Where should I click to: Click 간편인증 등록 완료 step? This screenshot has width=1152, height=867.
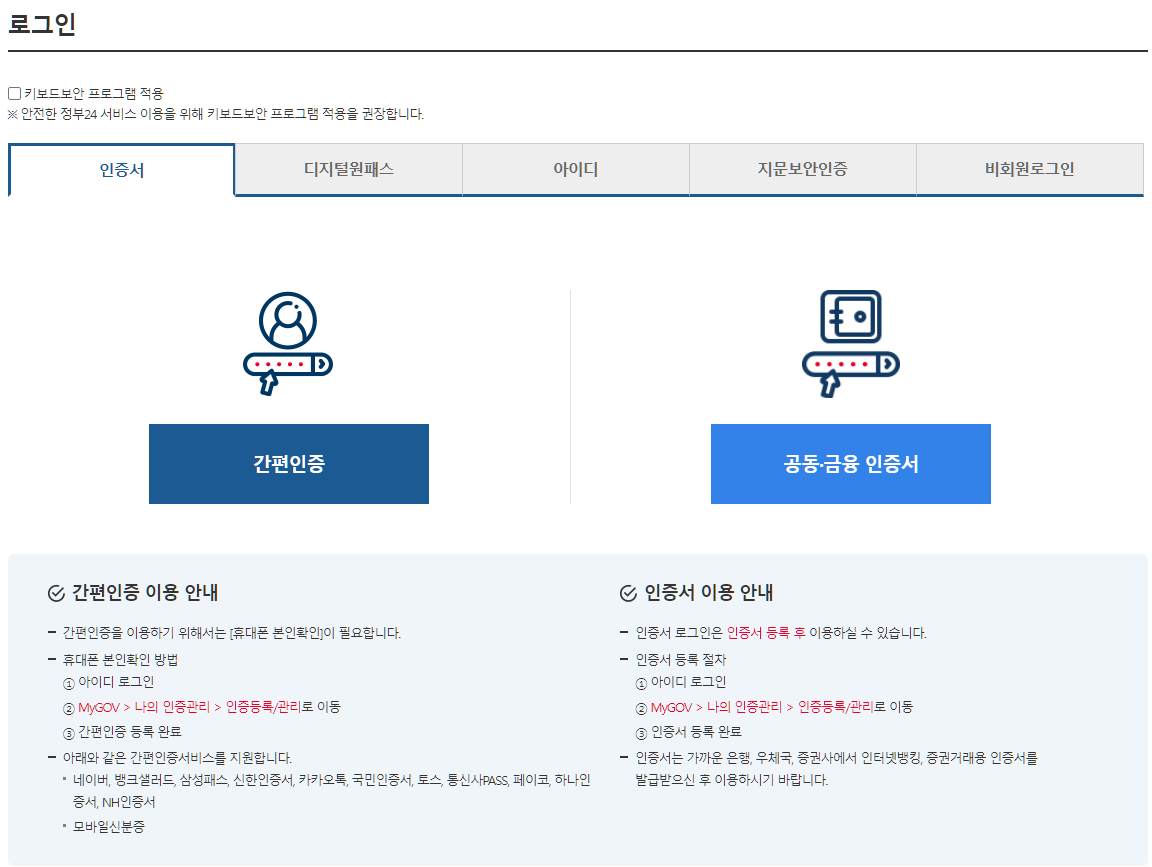[129, 732]
